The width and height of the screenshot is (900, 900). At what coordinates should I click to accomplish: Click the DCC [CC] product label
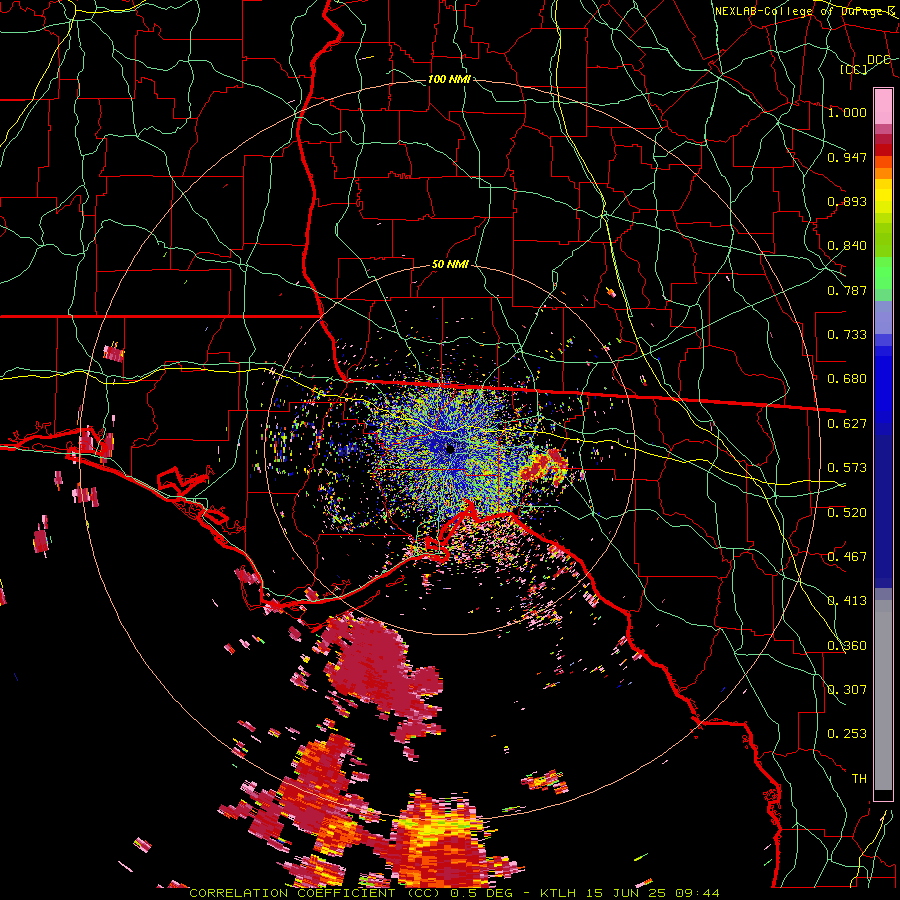pos(867,64)
